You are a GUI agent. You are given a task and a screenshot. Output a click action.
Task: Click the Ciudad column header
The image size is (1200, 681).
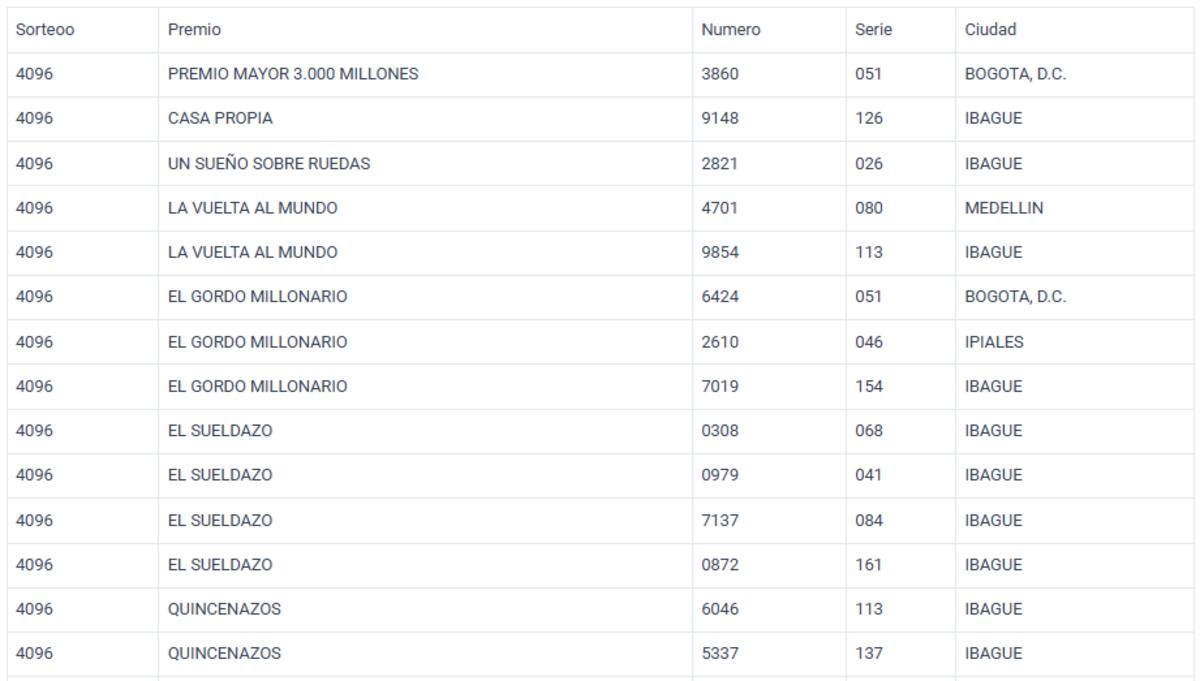[x=990, y=30]
